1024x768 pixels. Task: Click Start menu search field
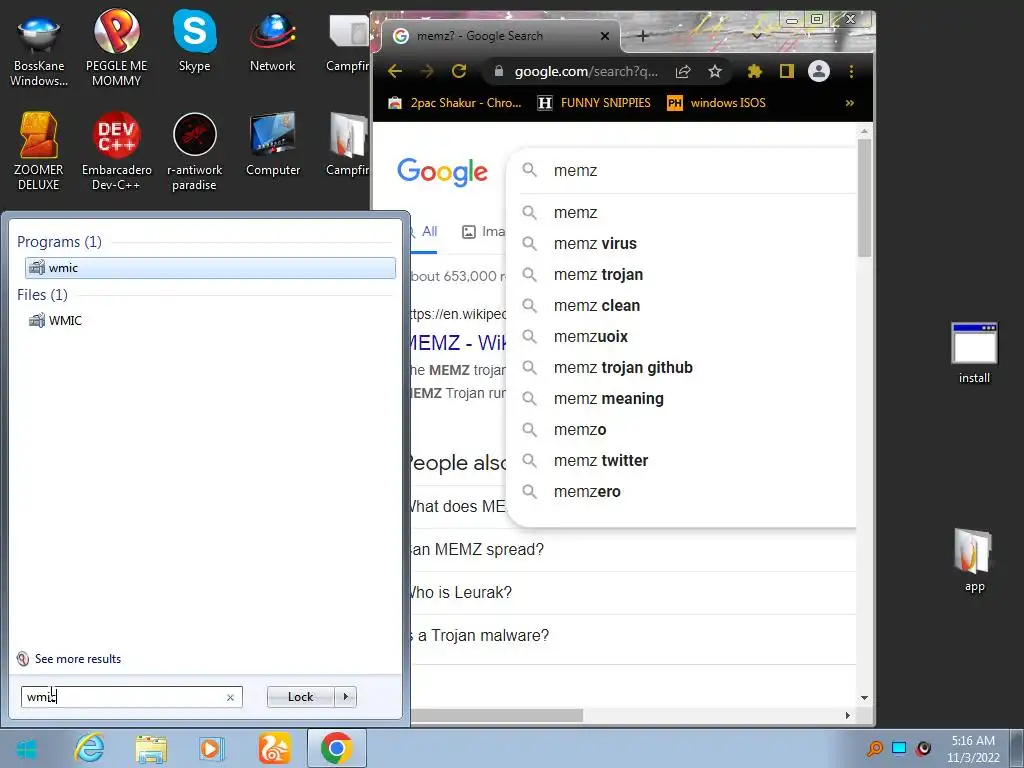point(131,697)
